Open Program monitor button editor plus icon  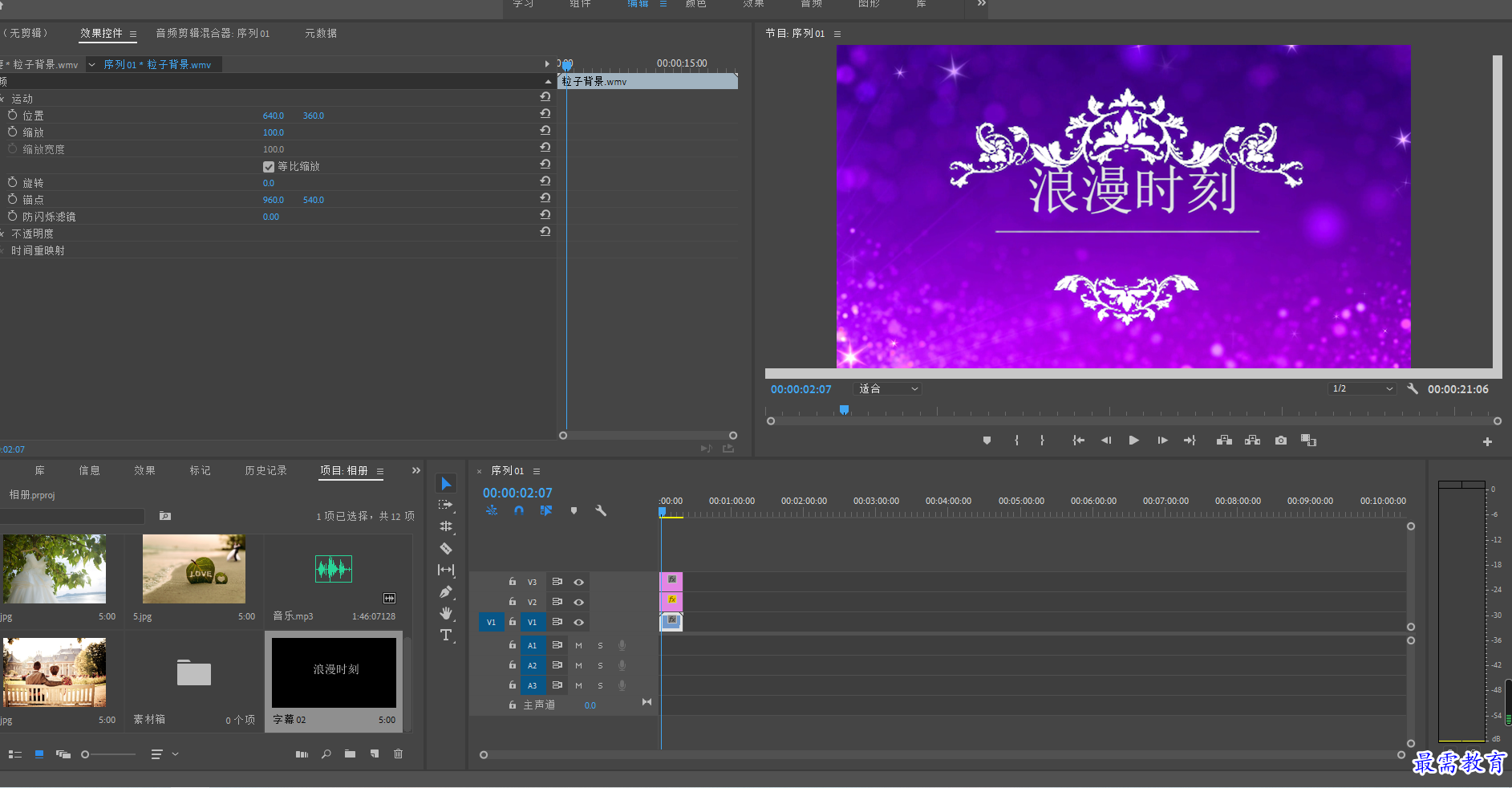1487,442
